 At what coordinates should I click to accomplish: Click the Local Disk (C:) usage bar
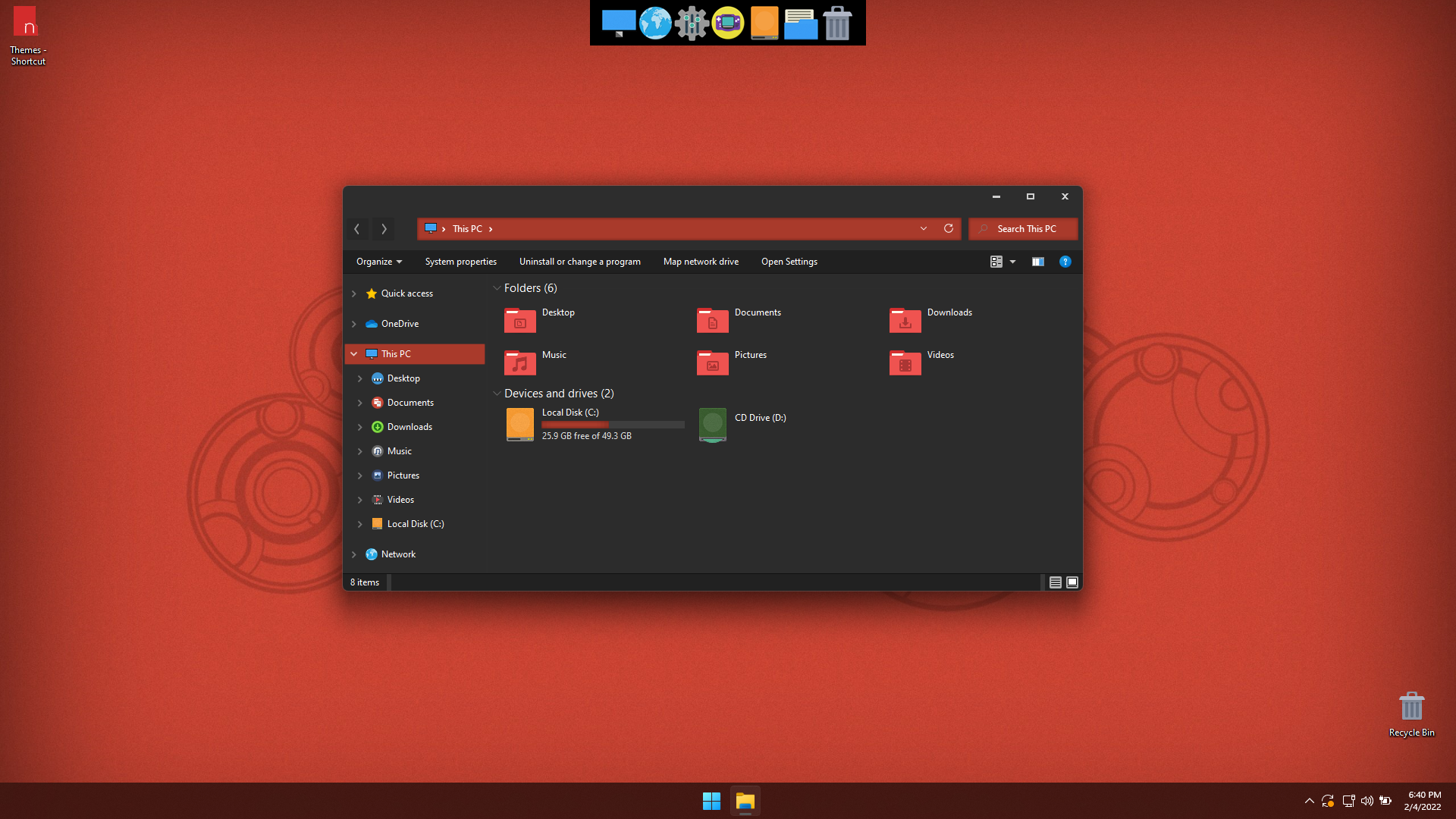click(x=613, y=425)
